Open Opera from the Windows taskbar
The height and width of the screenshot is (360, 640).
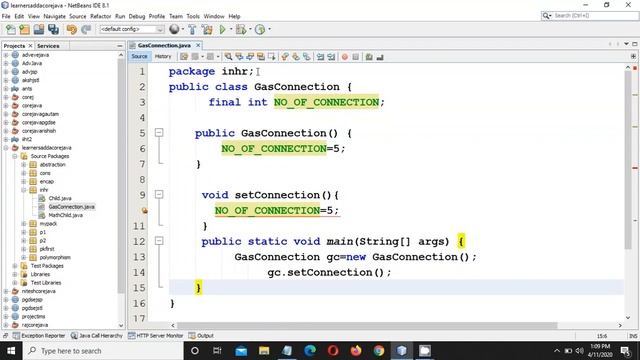(333, 351)
